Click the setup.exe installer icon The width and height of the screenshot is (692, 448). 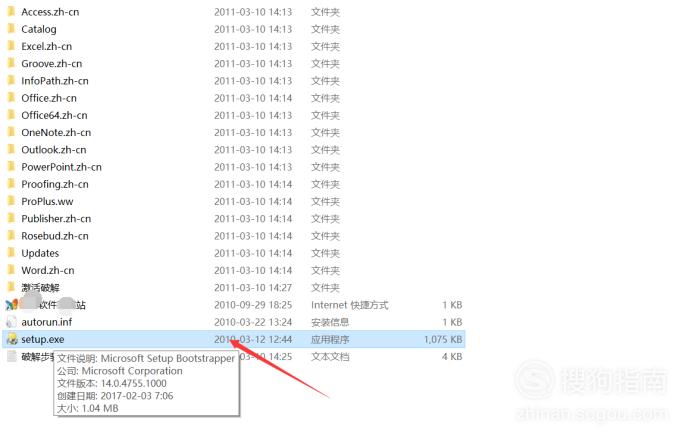[12, 339]
